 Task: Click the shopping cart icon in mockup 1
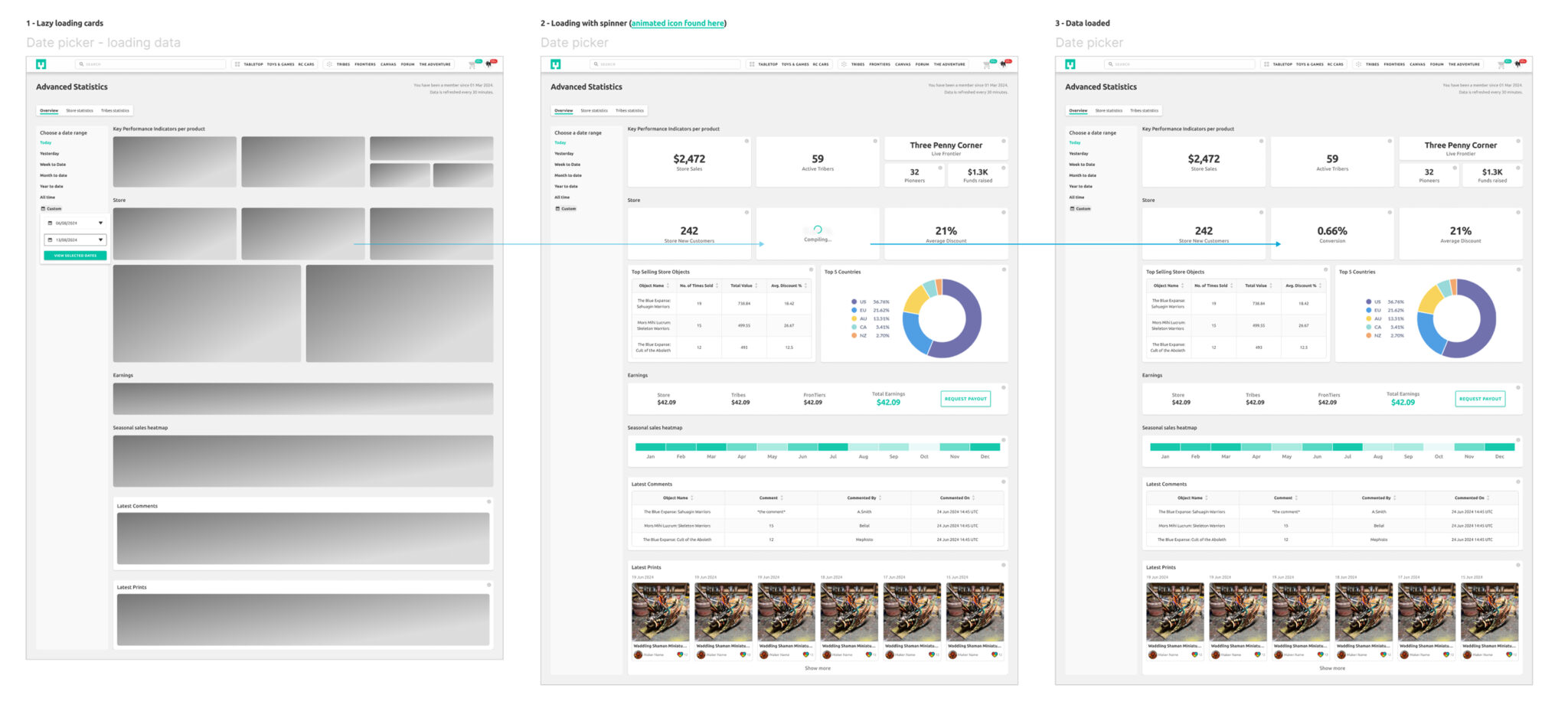(x=472, y=64)
